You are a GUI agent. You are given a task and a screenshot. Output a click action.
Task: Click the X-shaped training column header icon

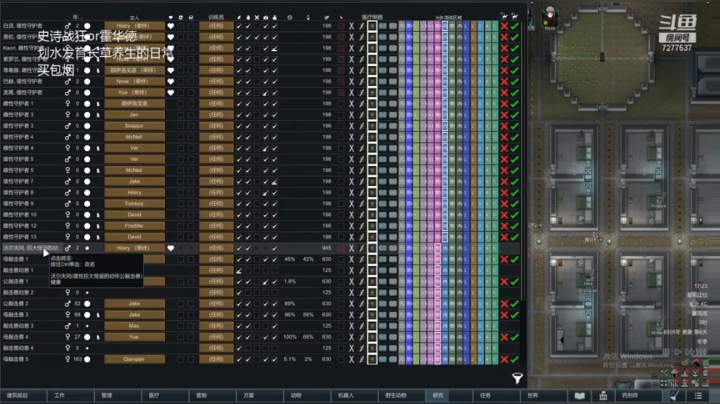pos(257,17)
